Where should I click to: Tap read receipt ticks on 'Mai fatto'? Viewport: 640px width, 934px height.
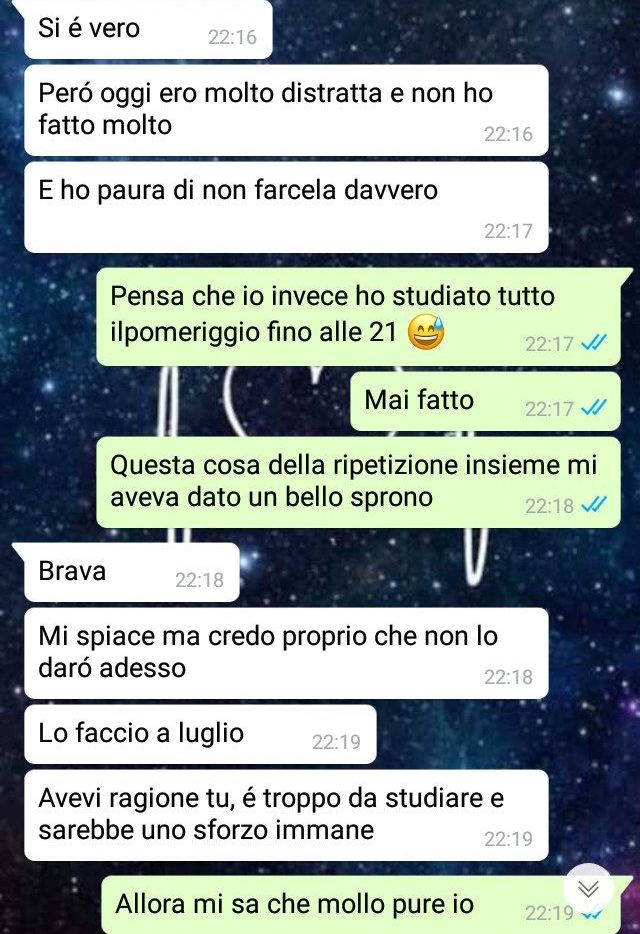point(594,408)
